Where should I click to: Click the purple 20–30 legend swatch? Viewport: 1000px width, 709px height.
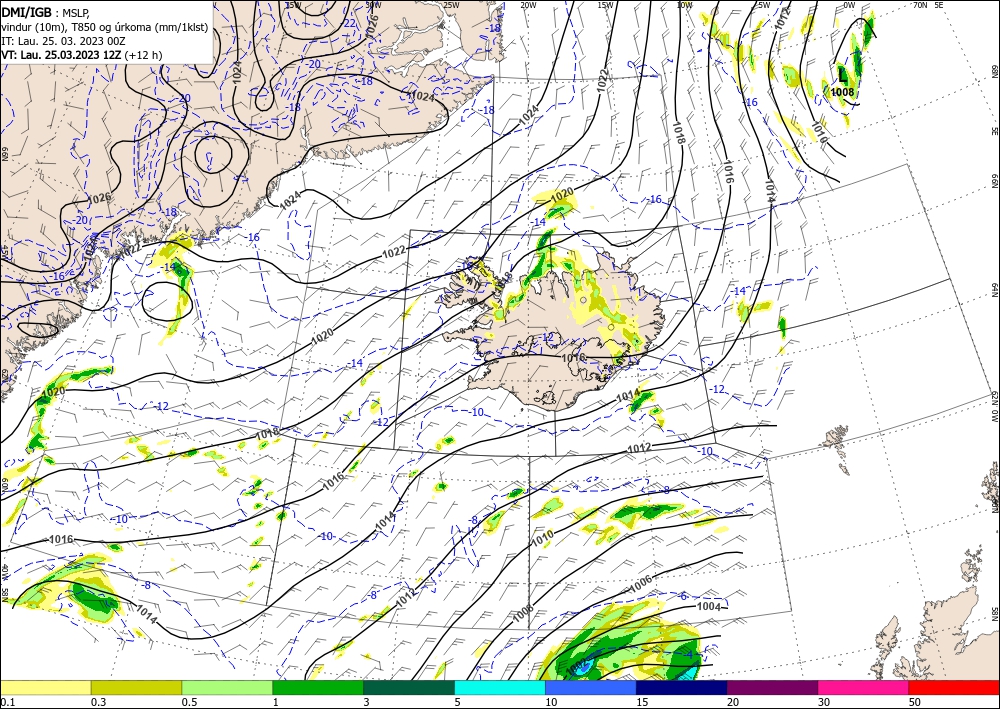pos(772,687)
